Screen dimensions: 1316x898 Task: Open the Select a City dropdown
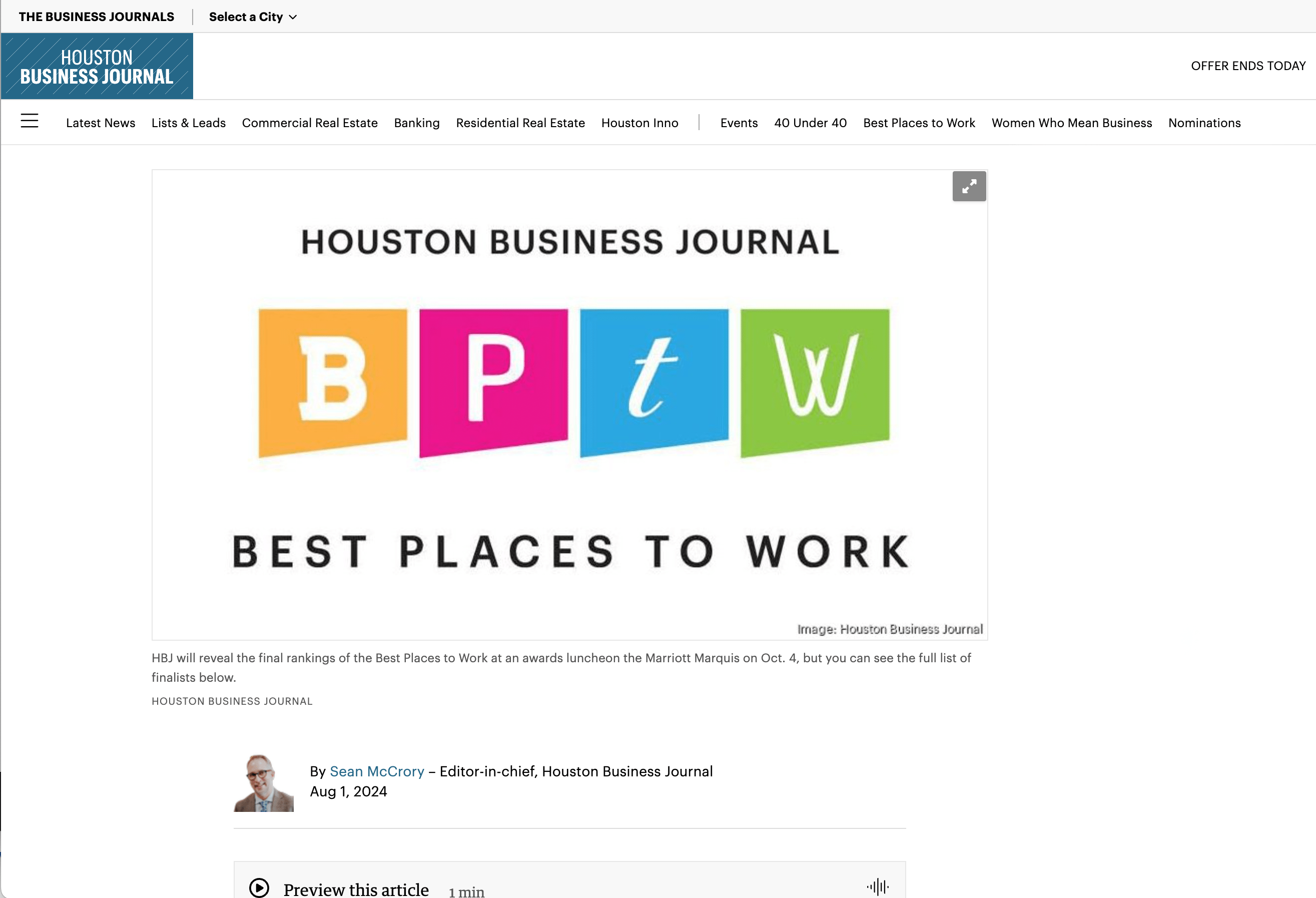coord(253,17)
